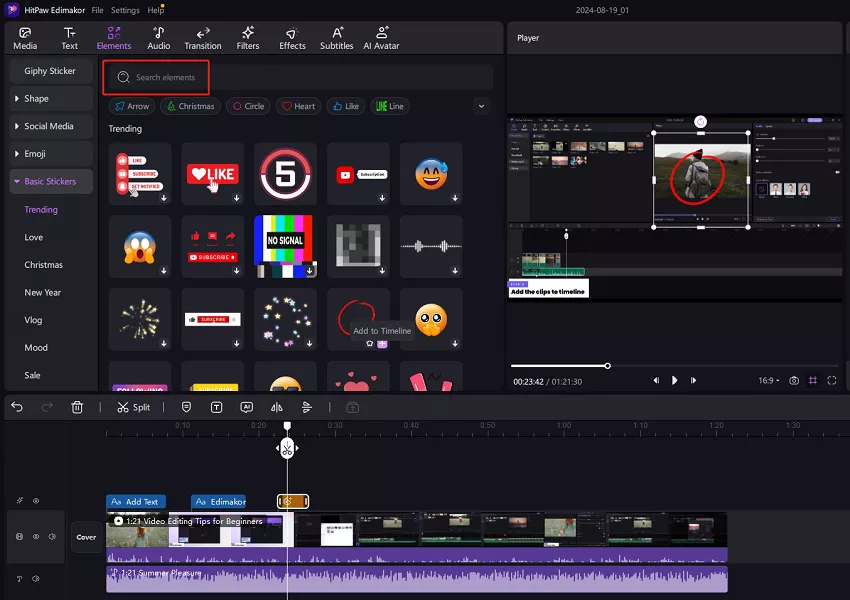This screenshot has height=600, width=850.
Task: Open the AI Avatar tool
Action: [381, 38]
